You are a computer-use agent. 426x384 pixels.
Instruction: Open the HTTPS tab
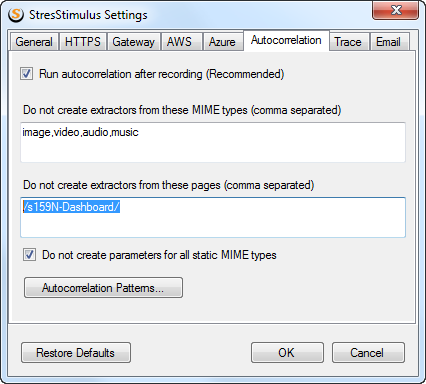coord(83,42)
